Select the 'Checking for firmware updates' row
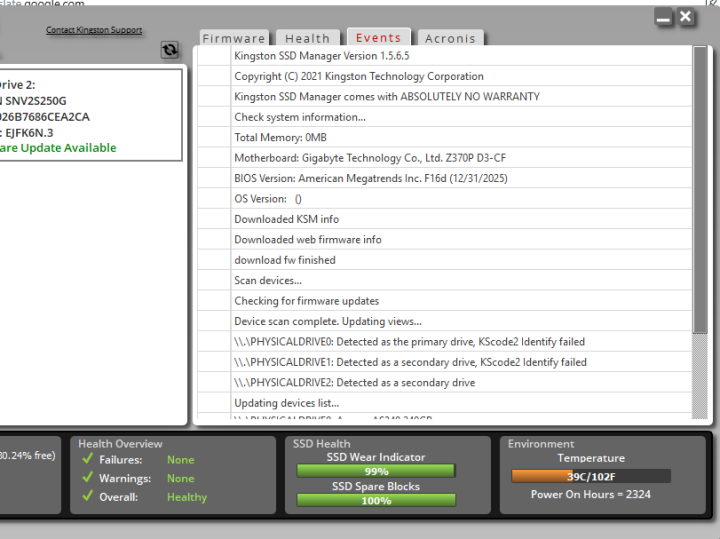The width and height of the screenshot is (720, 539). [444, 301]
